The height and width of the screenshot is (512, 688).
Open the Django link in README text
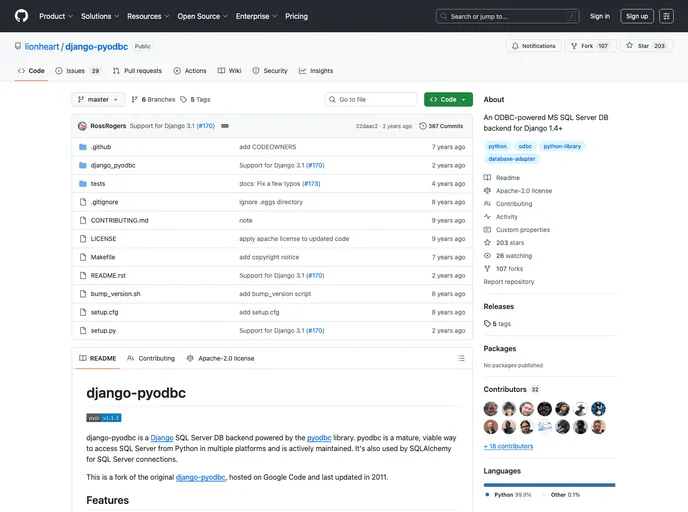162,438
